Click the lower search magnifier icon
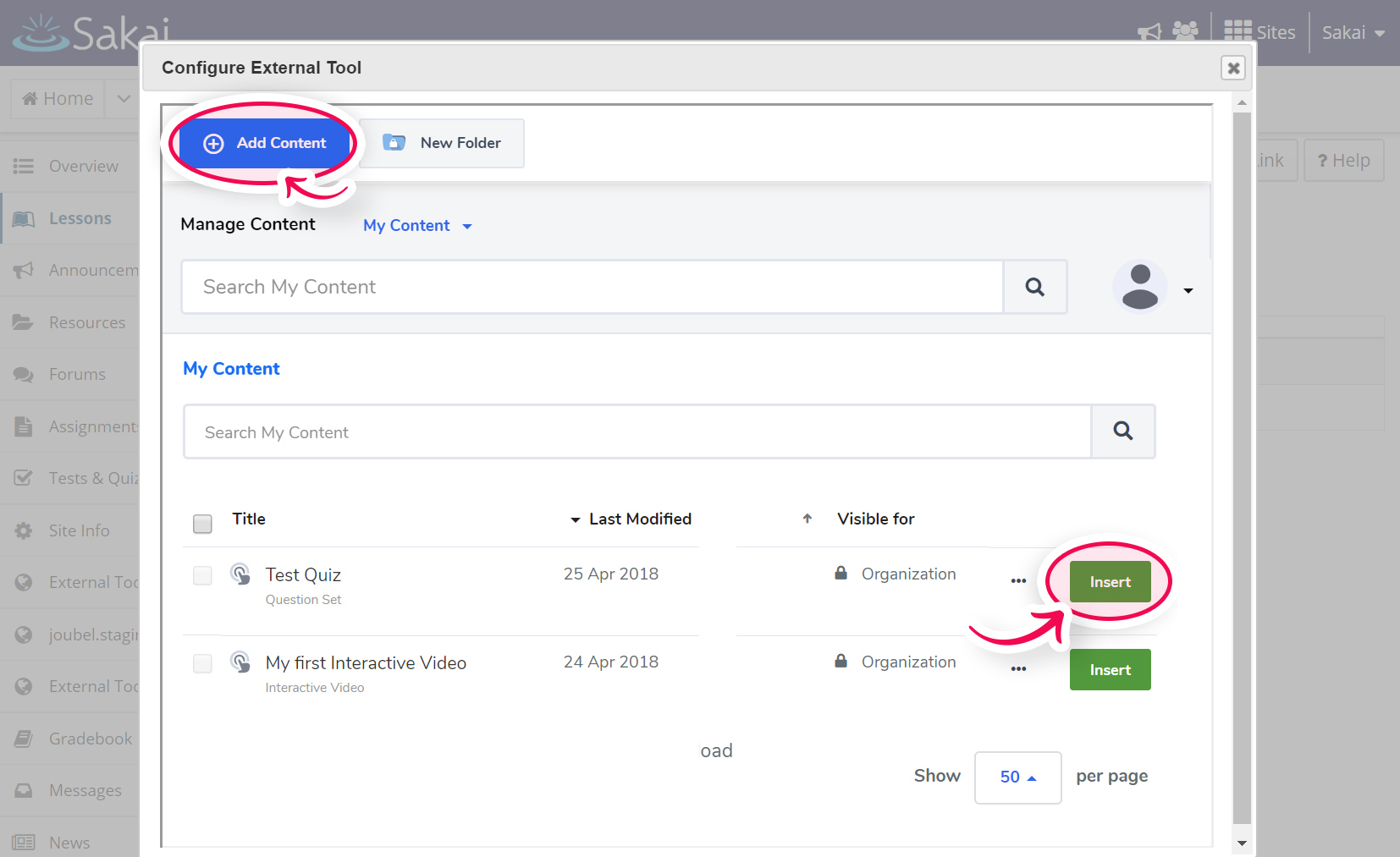This screenshot has width=1400, height=857. pos(1122,431)
